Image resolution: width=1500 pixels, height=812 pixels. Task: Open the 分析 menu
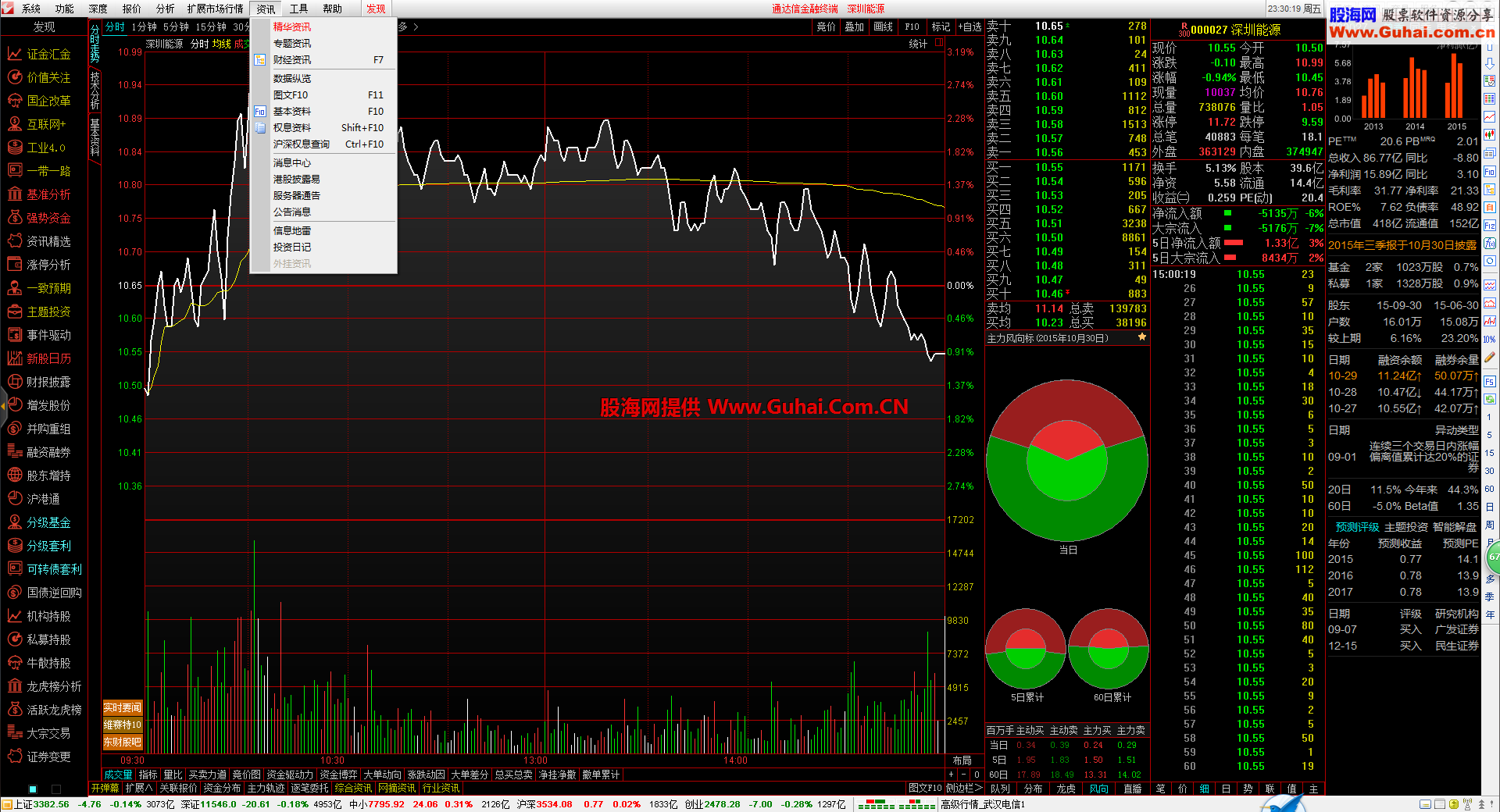coord(165,9)
